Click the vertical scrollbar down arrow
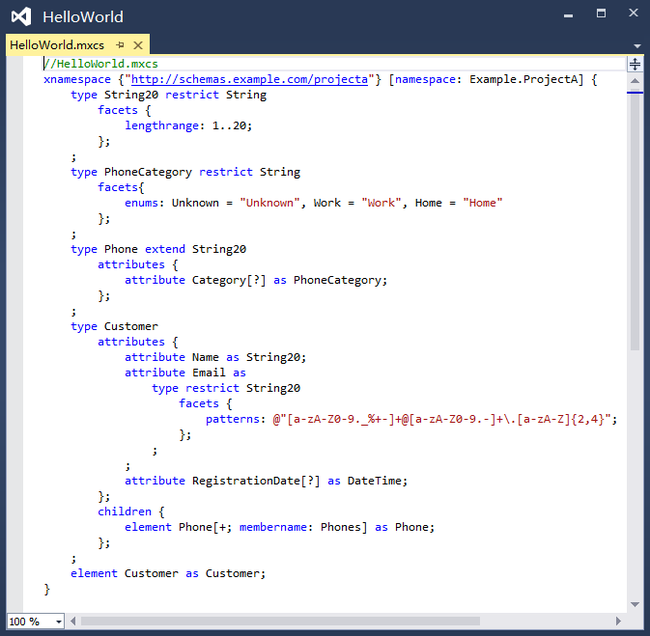The height and width of the screenshot is (636, 650). pyautogui.click(x=635, y=604)
